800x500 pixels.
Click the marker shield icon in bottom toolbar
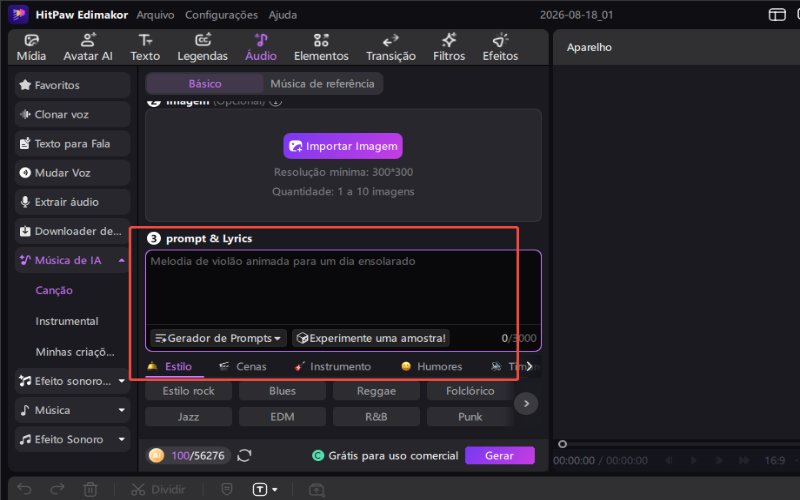point(227,489)
